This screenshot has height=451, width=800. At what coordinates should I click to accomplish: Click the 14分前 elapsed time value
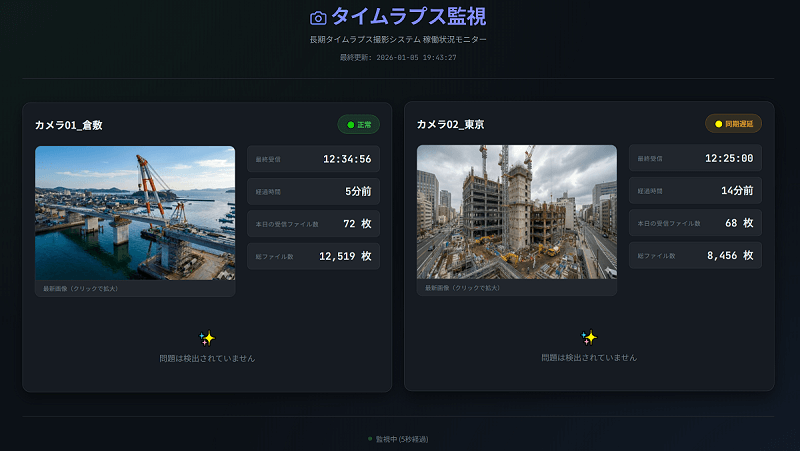737,190
